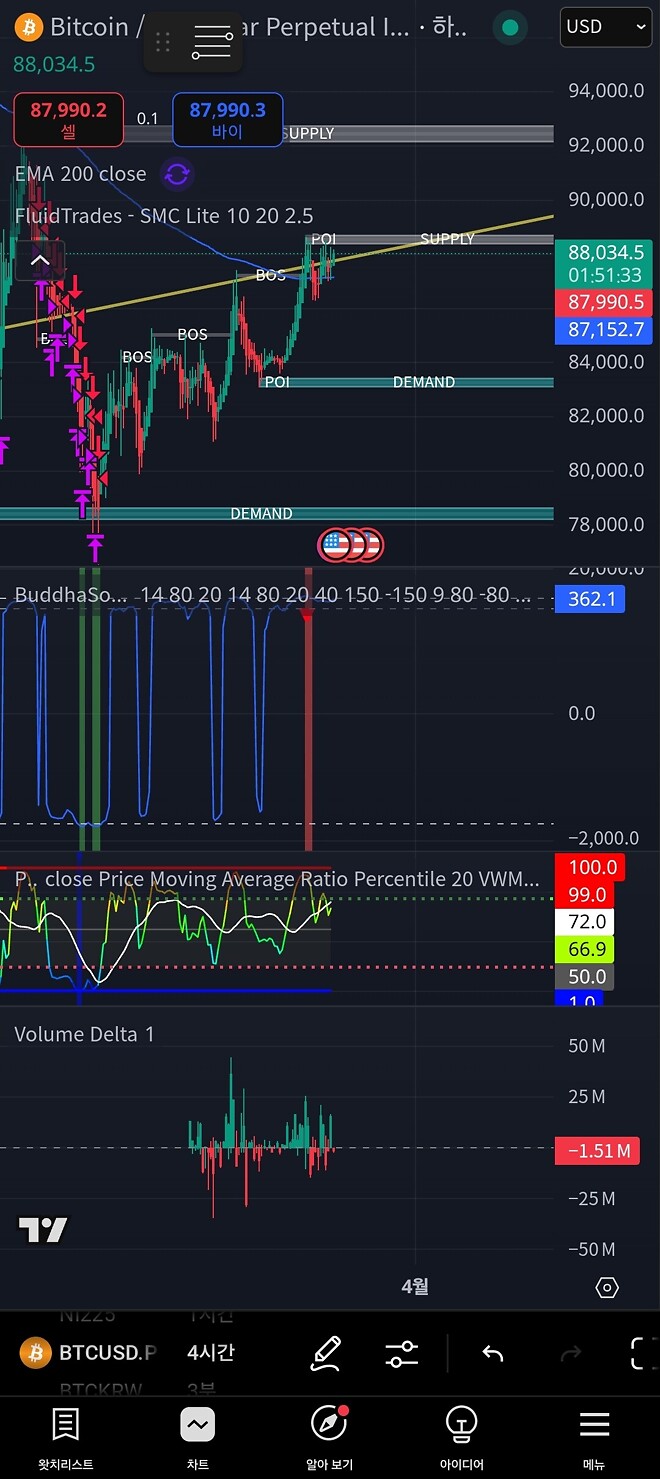Open the USD currency dropdown
The height and width of the screenshot is (1479, 660).
(x=607, y=27)
